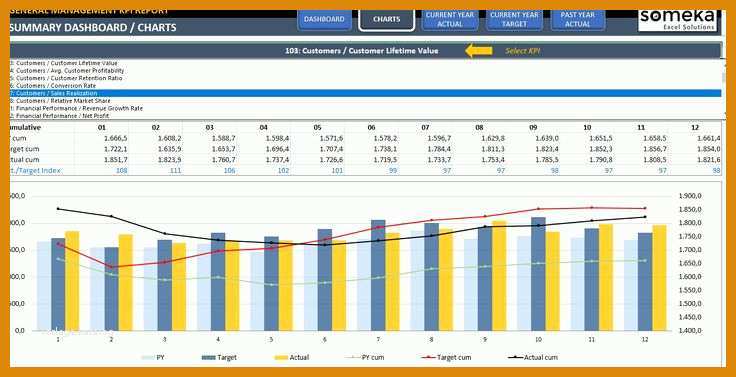Click the Actual cum legend line
The width and height of the screenshot is (736, 377).
pos(515,358)
